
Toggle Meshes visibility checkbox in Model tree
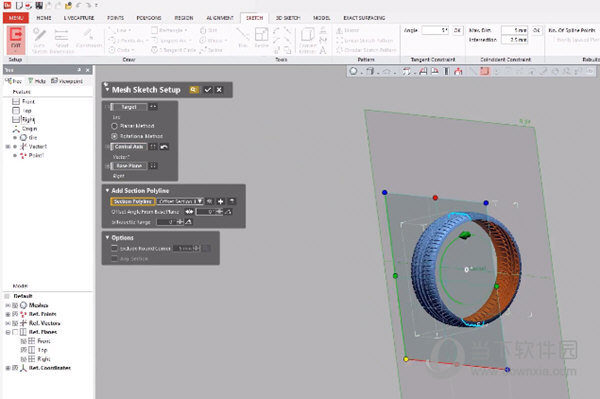click(15, 305)
